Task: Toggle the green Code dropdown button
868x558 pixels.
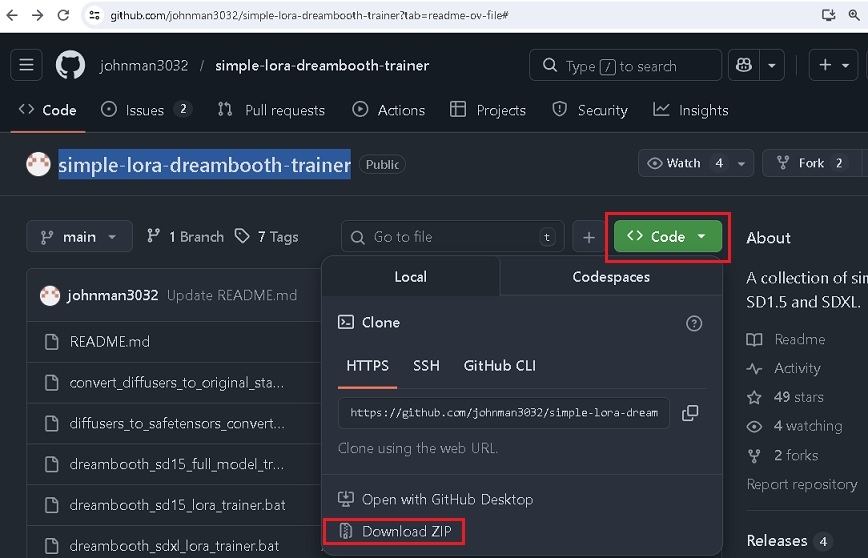Action: click(x=667, y=237)
